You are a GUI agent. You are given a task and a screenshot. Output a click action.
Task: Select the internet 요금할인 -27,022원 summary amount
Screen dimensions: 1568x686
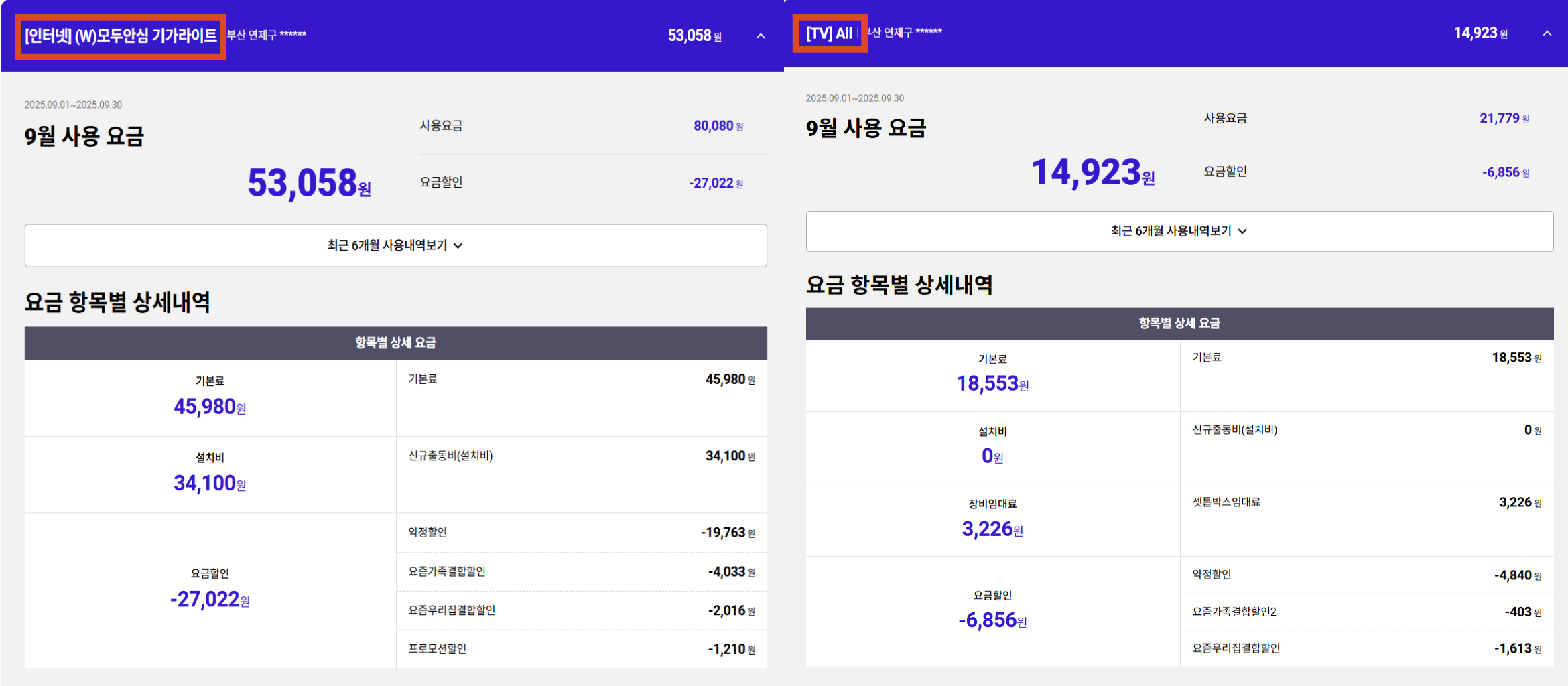(x=716, y=183)
